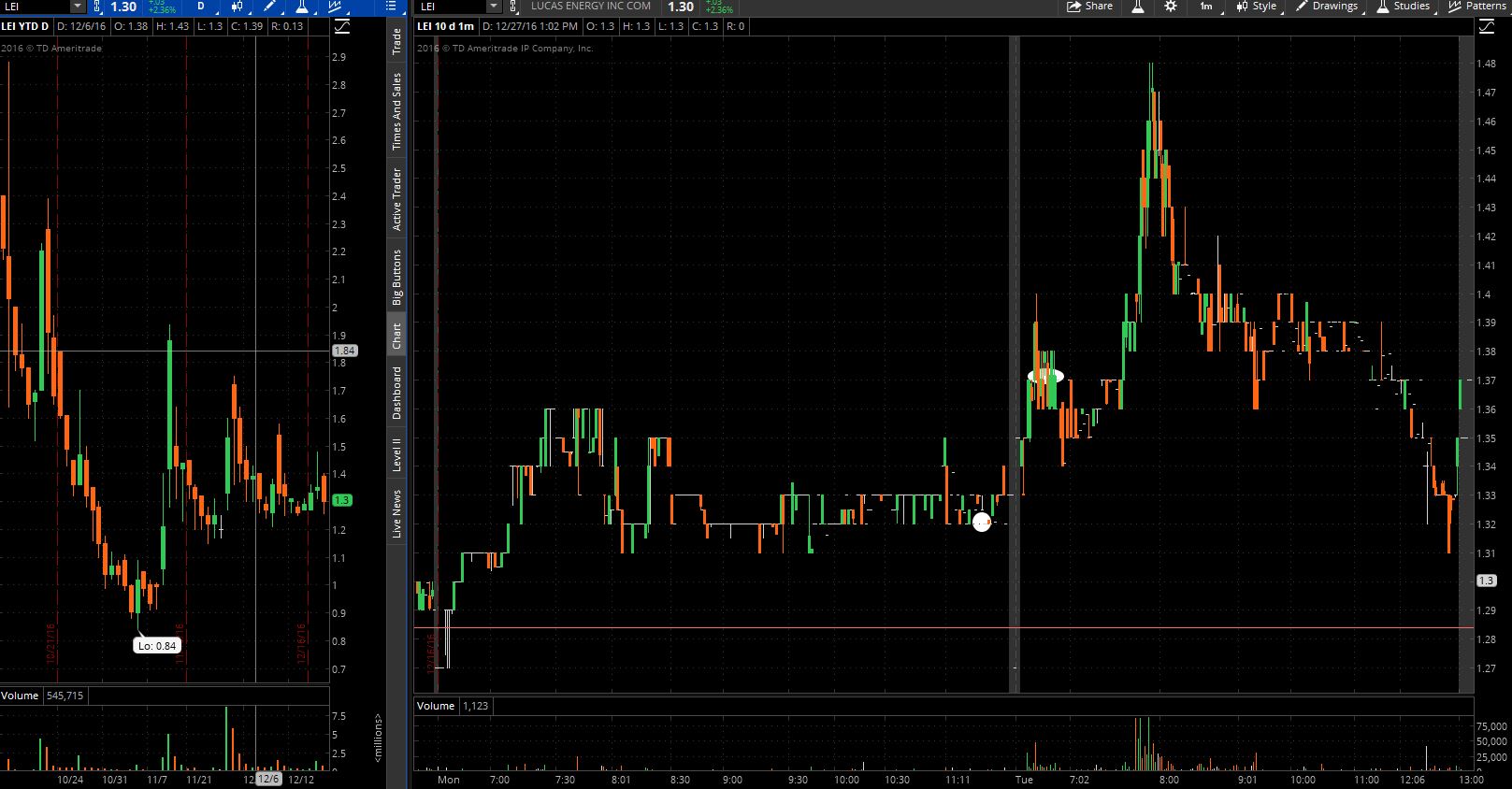Click the LEI YTD D chart title
1512x789 pixels.
[25, 26]
